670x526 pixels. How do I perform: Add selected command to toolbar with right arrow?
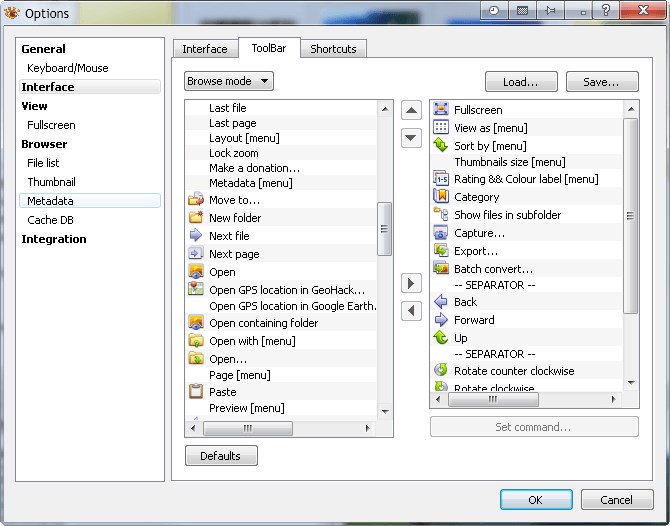pyautogui.click(x=411, y=283)
